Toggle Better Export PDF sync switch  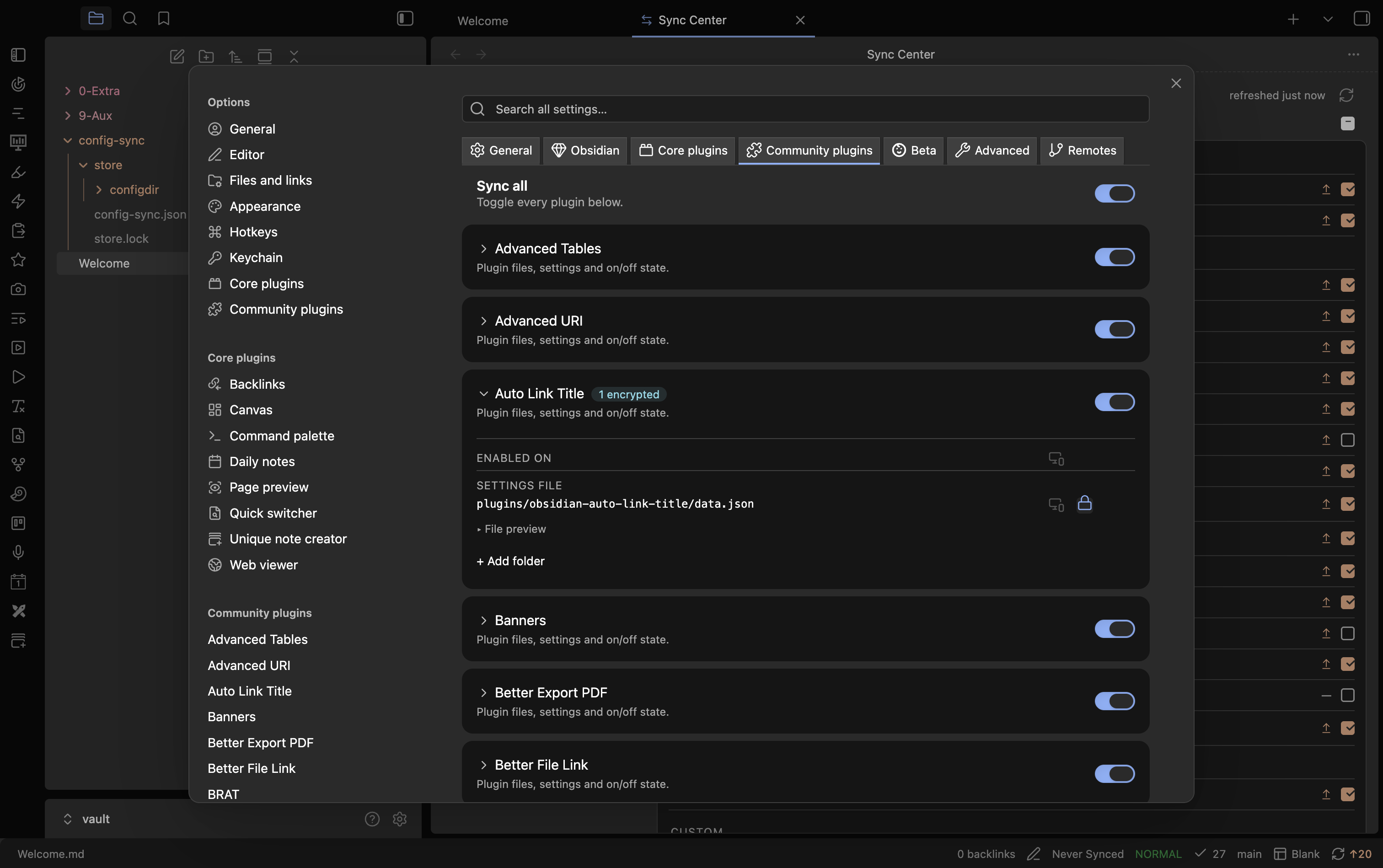(1115, 701)
